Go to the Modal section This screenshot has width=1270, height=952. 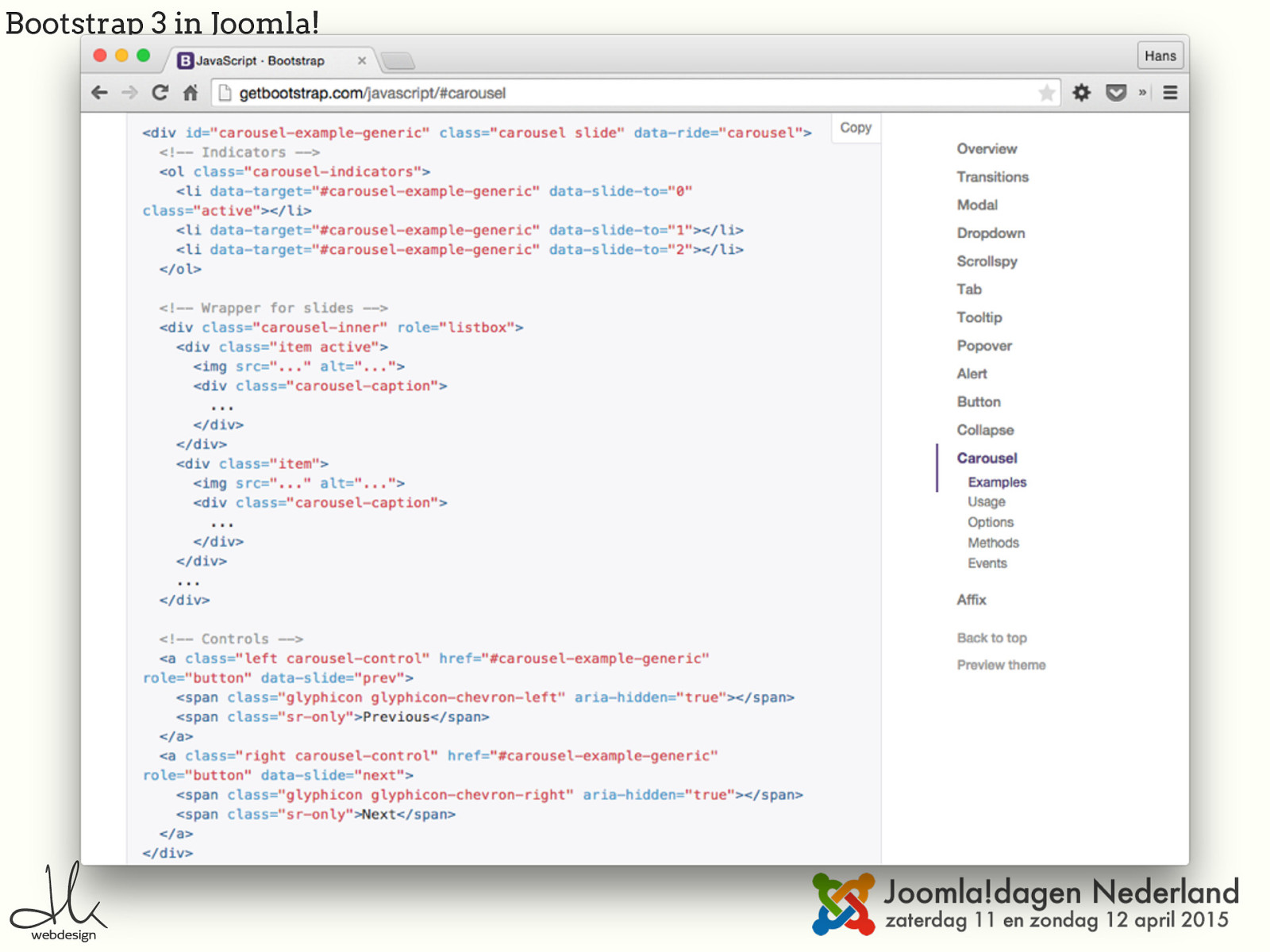(x=977, y=205)
